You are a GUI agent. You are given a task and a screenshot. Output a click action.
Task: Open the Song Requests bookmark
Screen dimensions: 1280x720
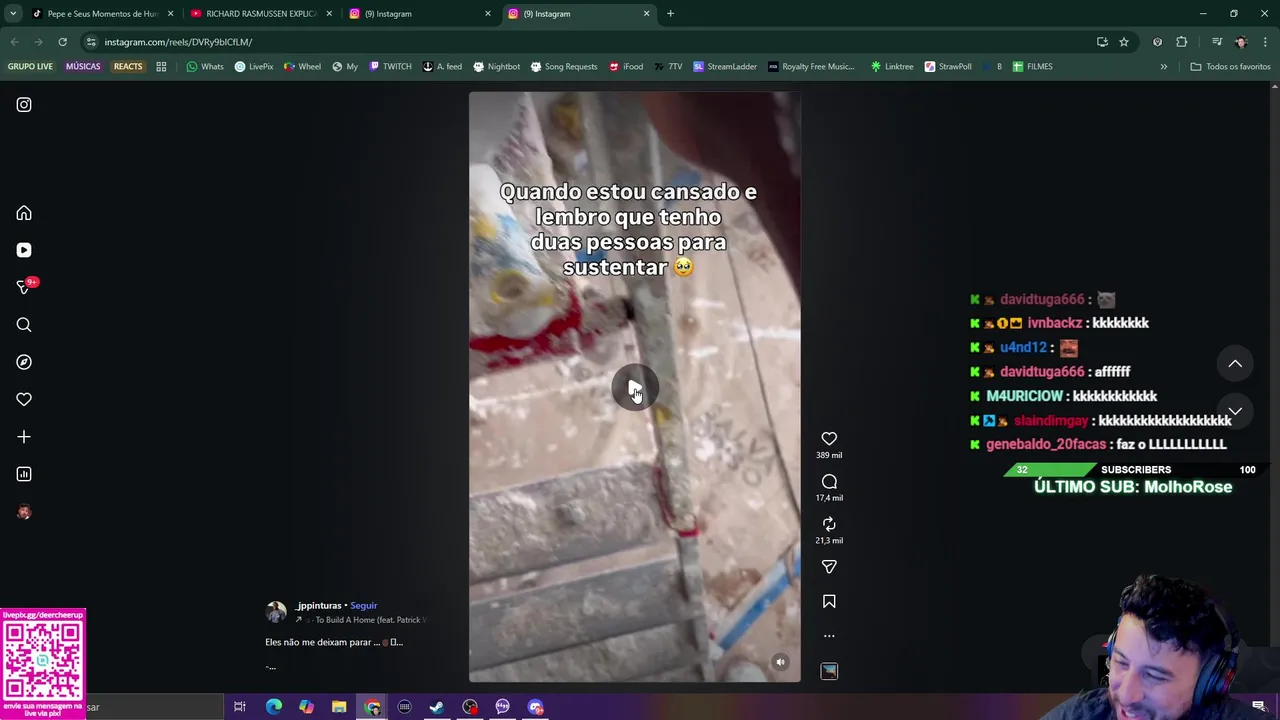click(x=564, y=67)
